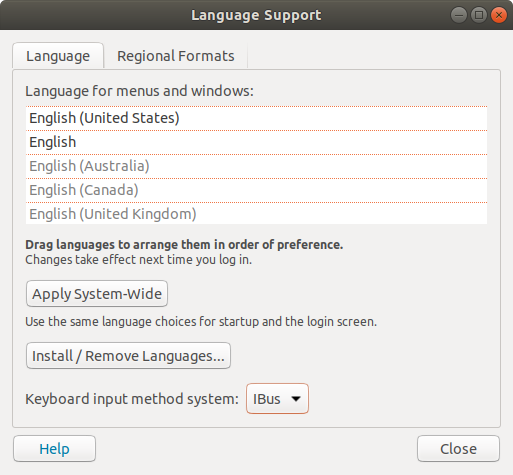Click the Keyboard input method system label
The image size is (513, 475).
132,399
